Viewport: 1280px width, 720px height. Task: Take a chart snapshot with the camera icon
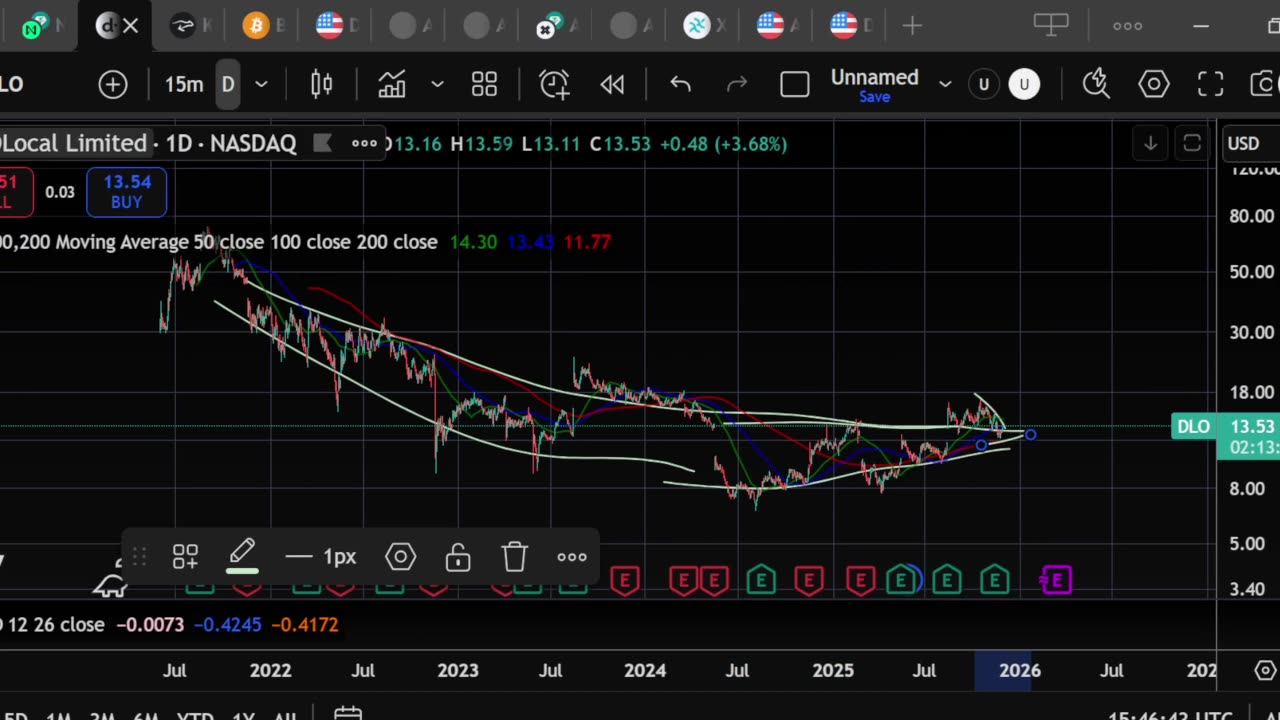point(1266,85)
